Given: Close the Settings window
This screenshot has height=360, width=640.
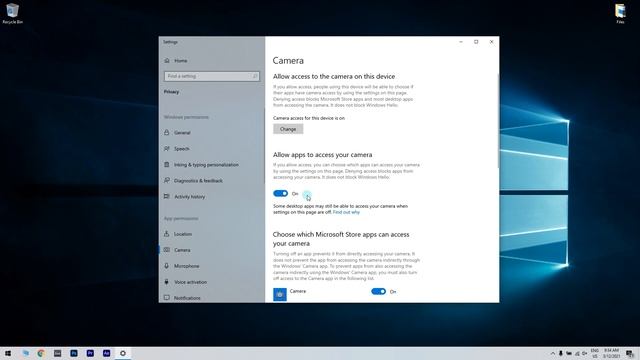Looking at the screenshot, I should pyautogui.click(x=491, y=42).
